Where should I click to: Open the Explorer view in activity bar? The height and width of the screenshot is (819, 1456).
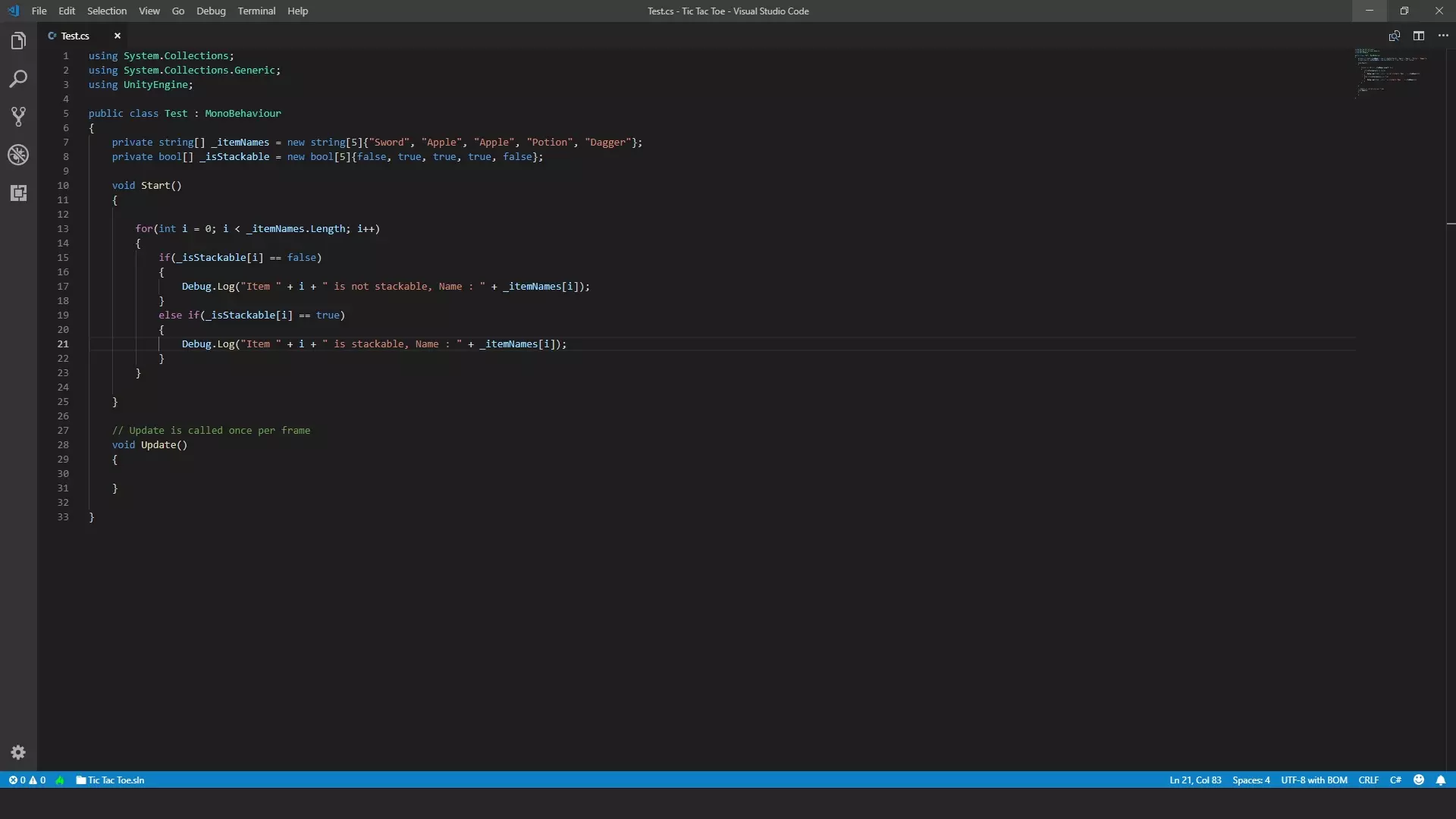tap(18, 41)
